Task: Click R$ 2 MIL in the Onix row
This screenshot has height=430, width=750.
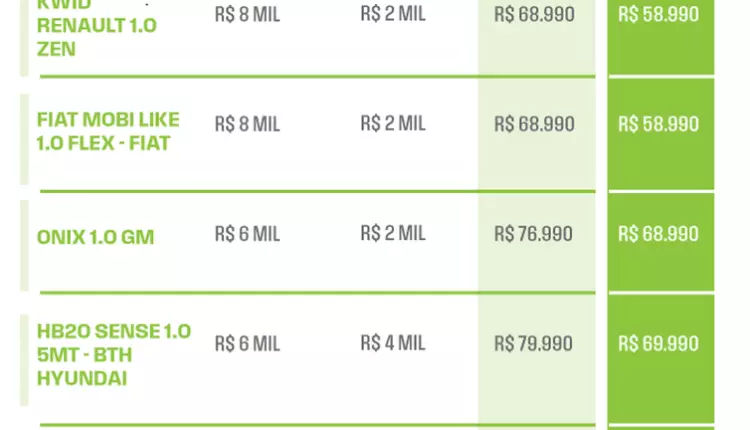Action: click(x=393, y=234)
